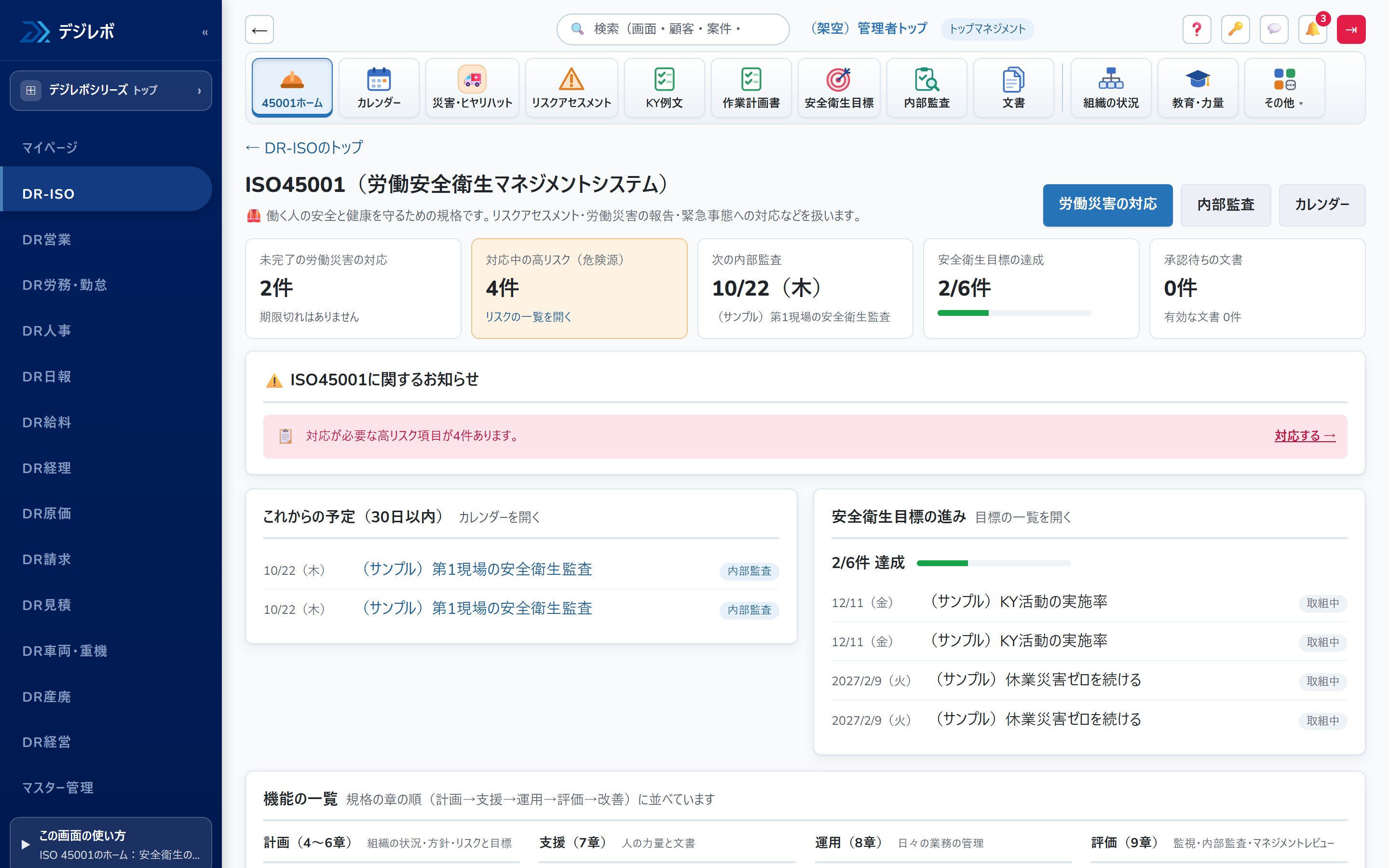Click the search field 検索（画面・顧客・案件
The height and width of the screenshot is (868, 1389).
[x=673, y=29]
